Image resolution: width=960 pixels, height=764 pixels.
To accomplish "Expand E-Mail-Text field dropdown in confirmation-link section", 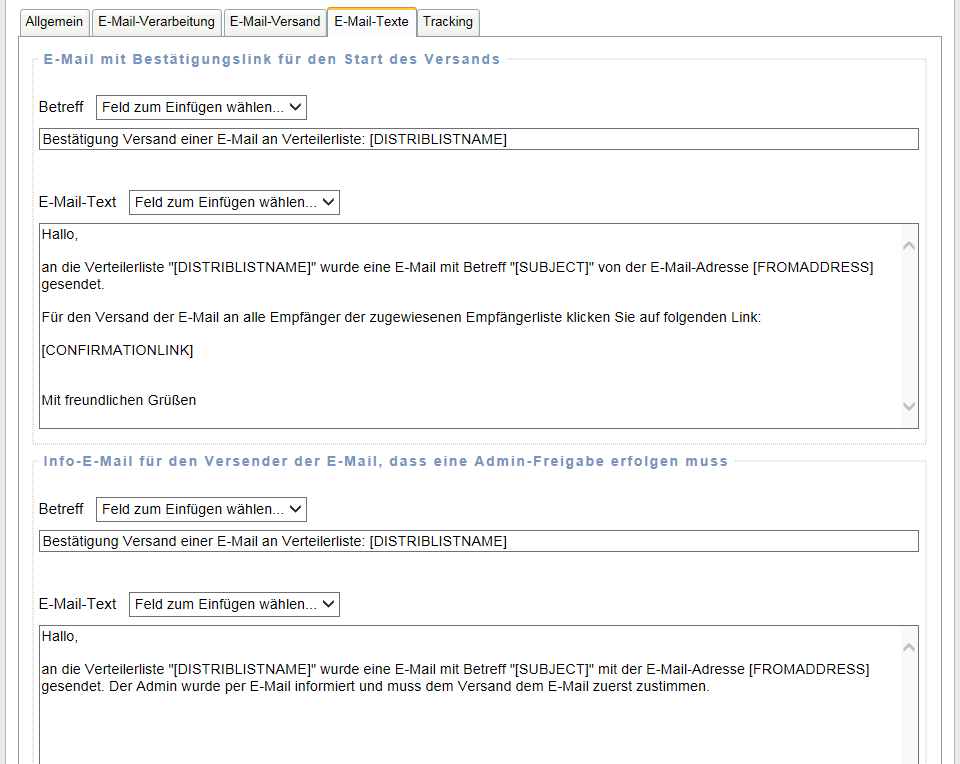I will (234, 202).
